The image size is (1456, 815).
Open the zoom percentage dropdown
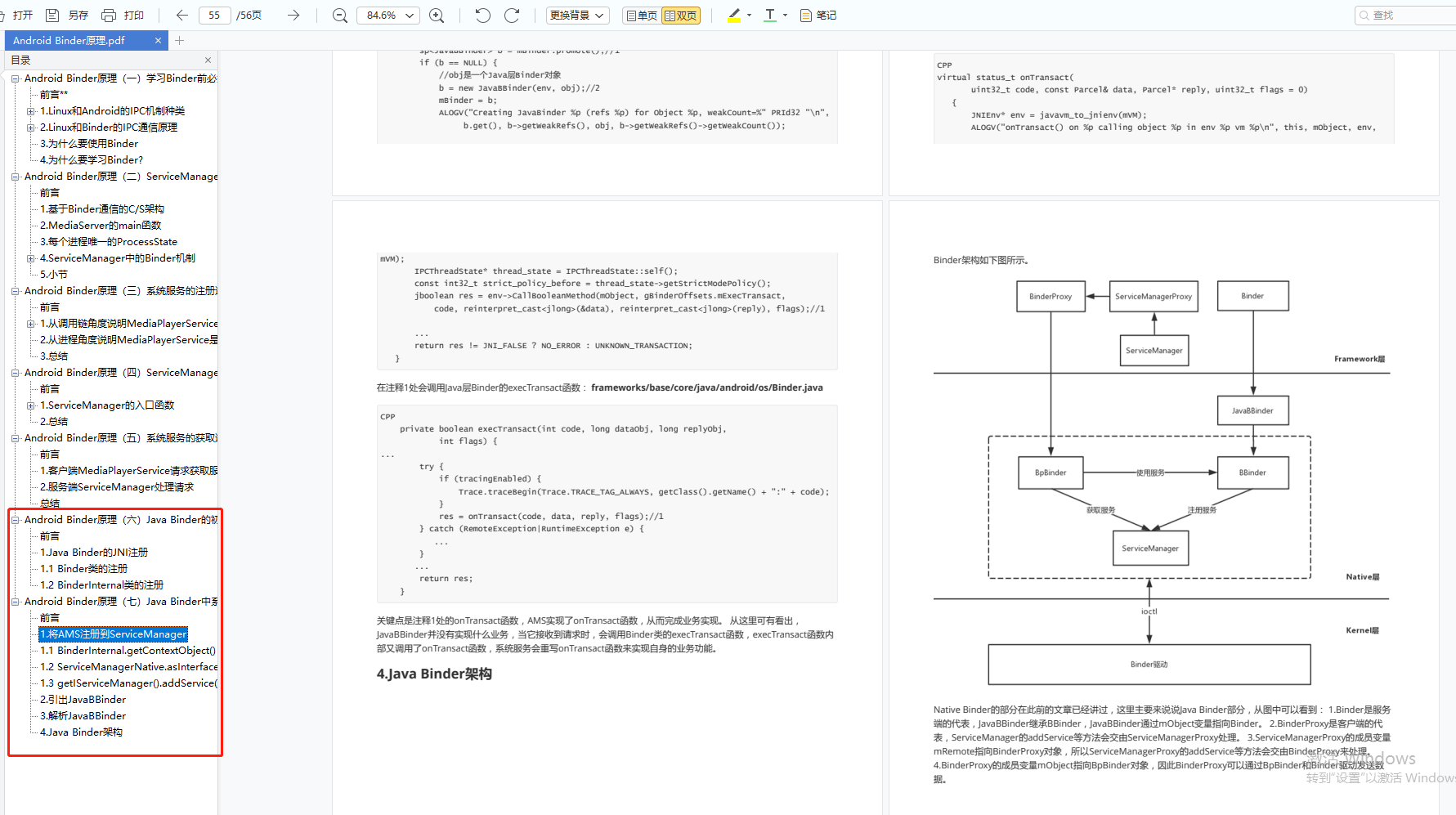click(410, 15)
